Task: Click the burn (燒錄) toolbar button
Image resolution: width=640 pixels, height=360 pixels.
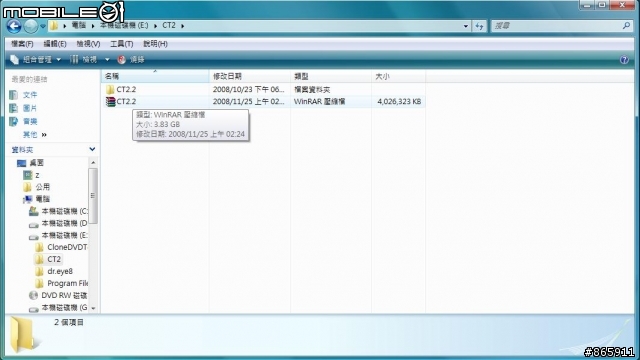Action: coord(131,60)
